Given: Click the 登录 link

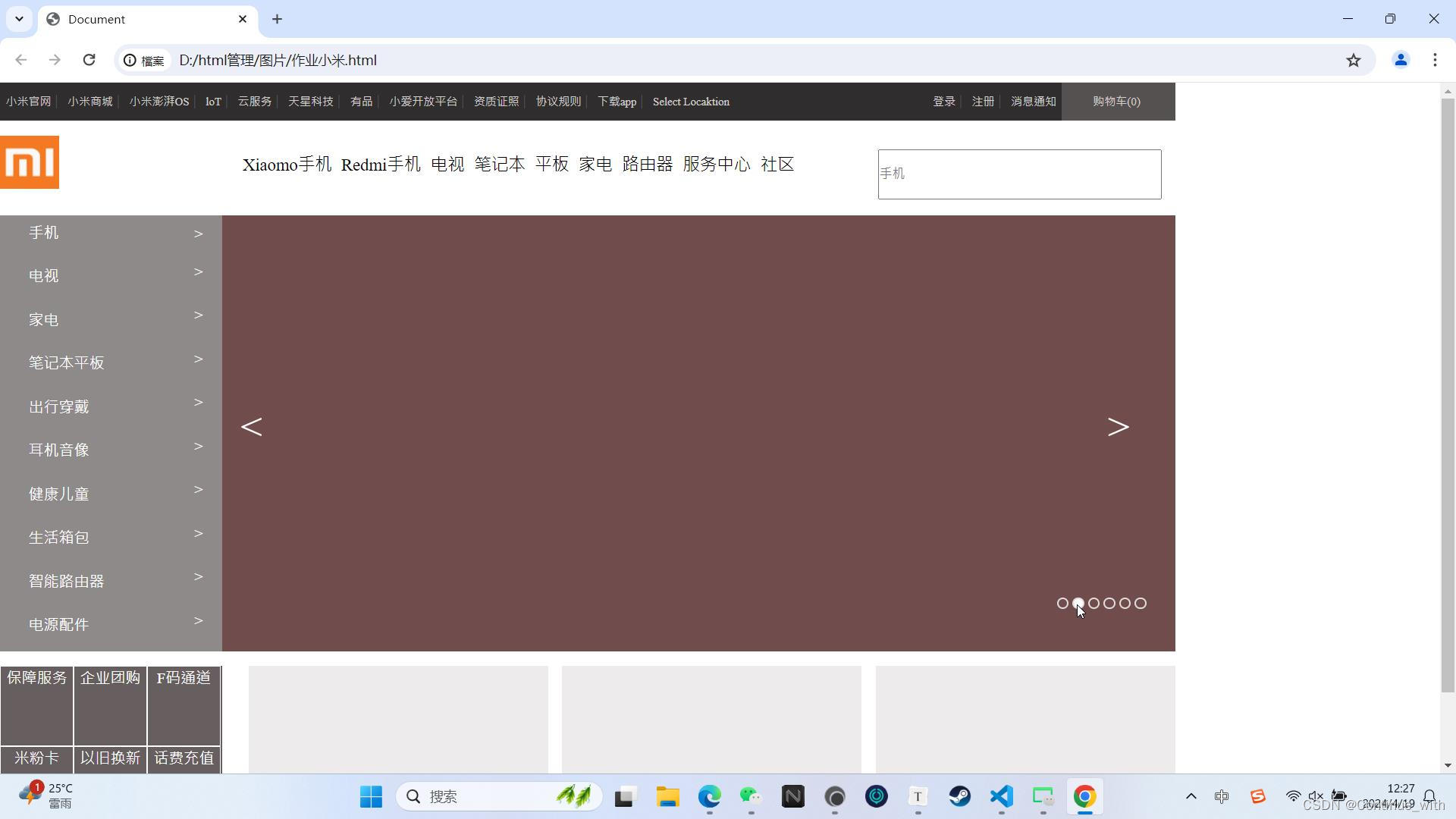Looking at the screenshot, I should coord(943,102).
